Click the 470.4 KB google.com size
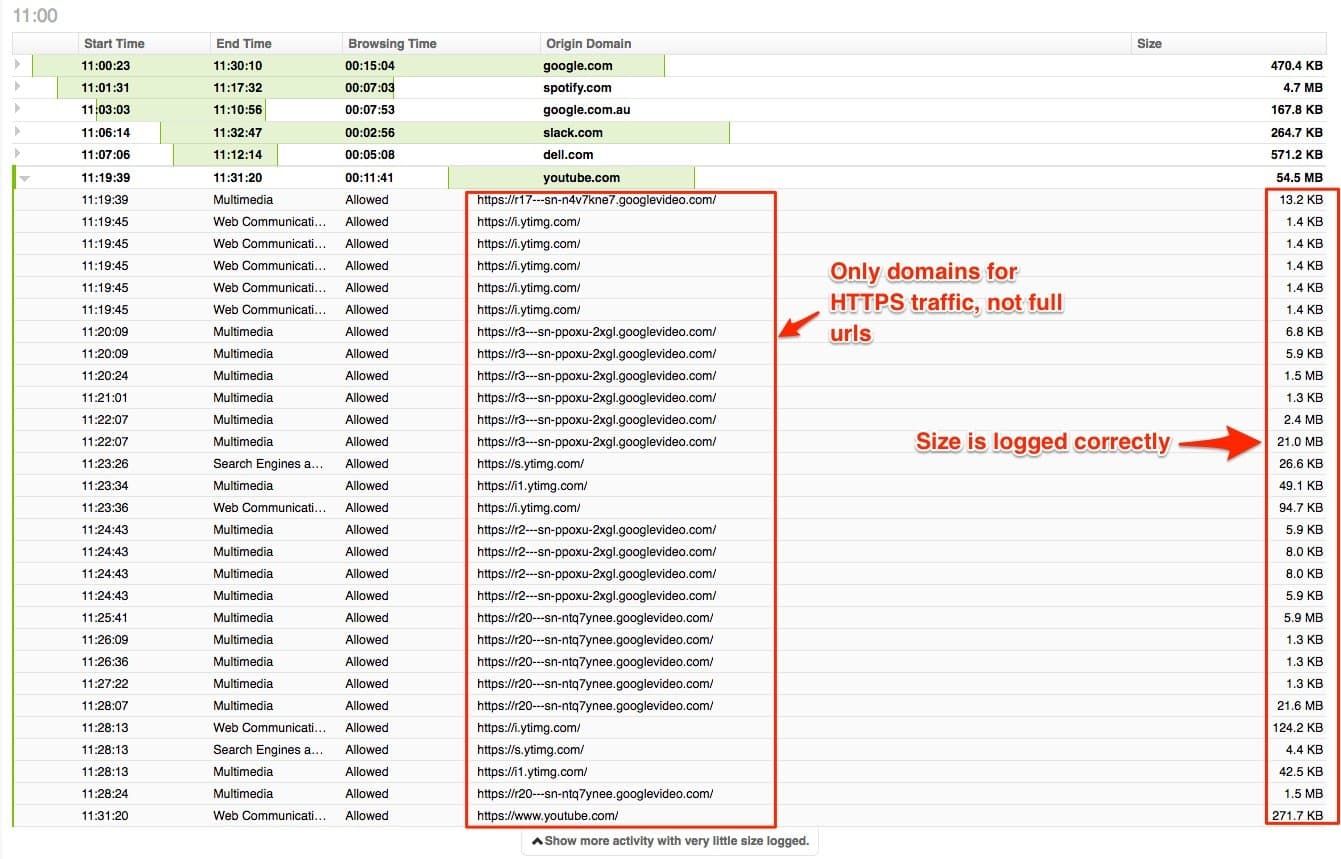The image size is (1341, 859). pyautogui.click(x=1297, y=66)
